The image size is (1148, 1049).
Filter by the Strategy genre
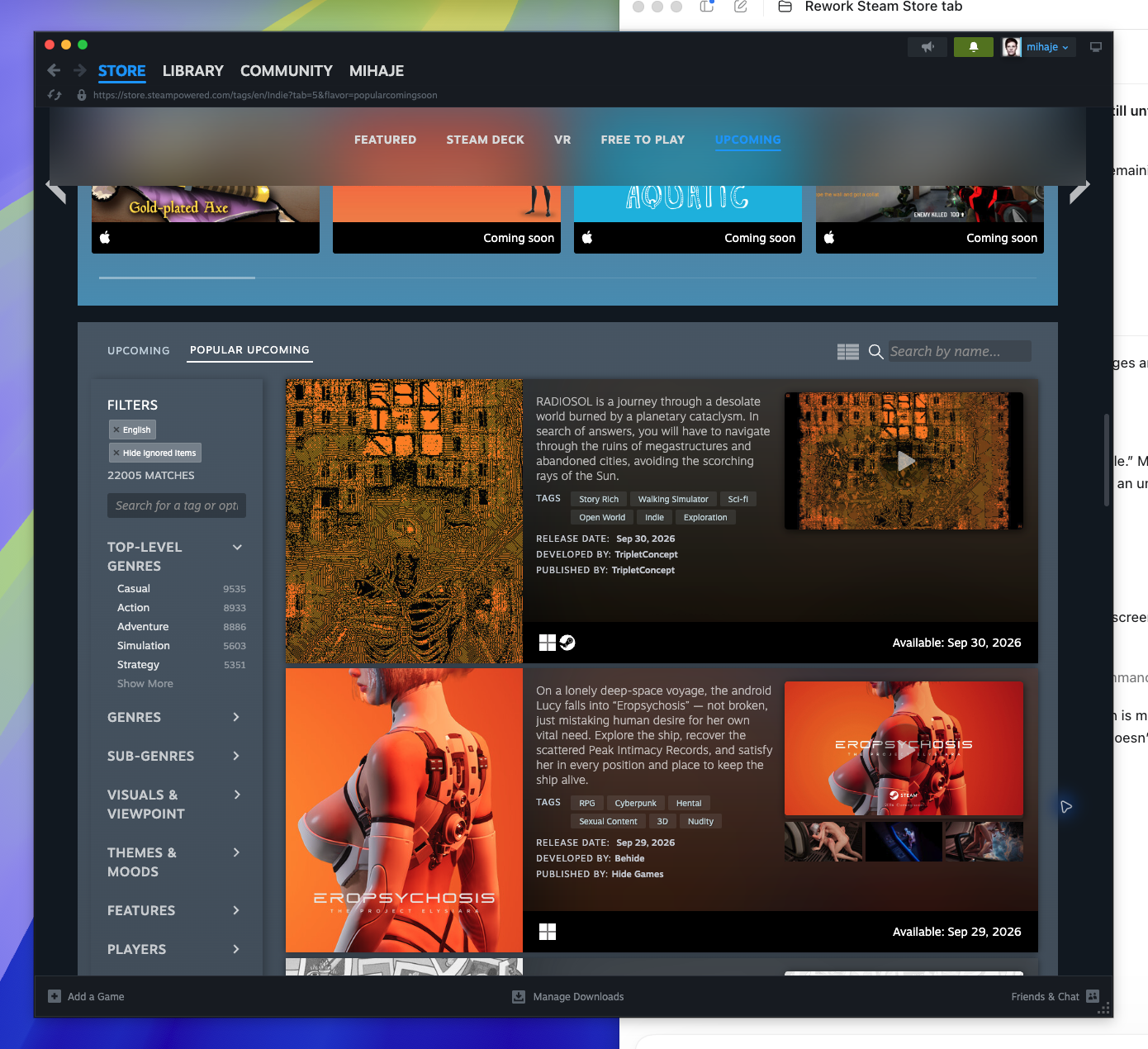138,665
